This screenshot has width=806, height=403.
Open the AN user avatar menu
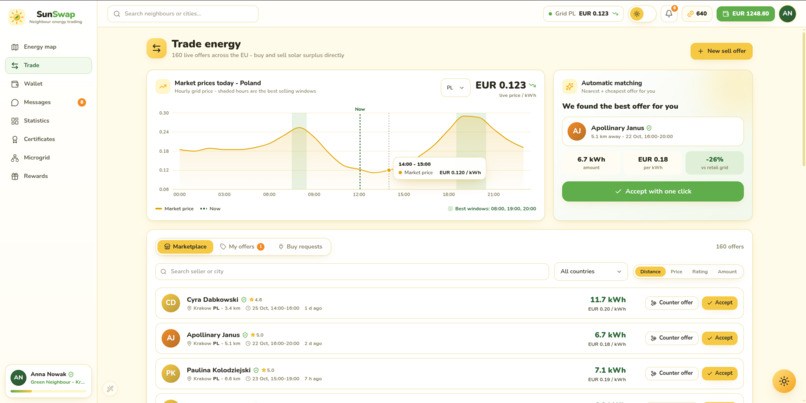[787, 14]
